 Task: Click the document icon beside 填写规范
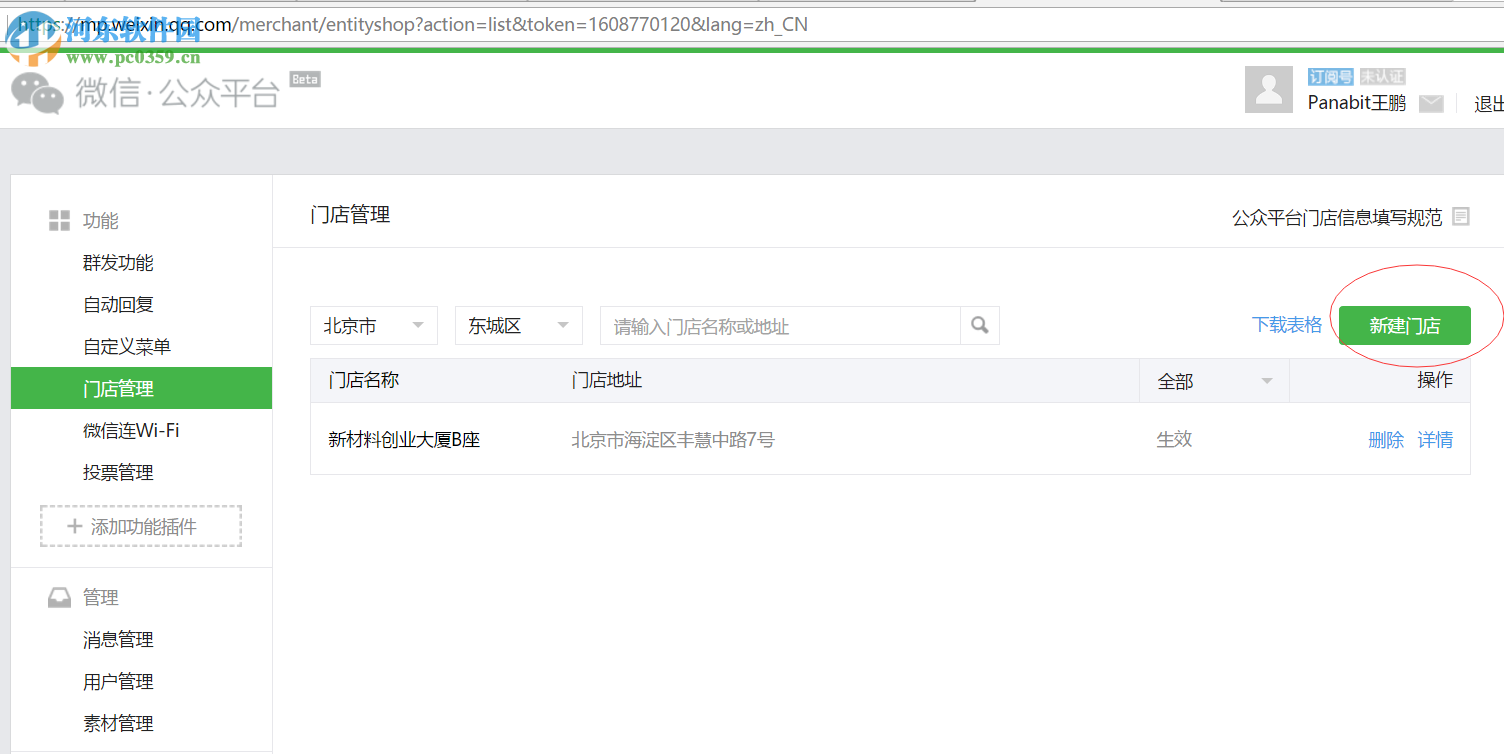(x=1461, y=216)
